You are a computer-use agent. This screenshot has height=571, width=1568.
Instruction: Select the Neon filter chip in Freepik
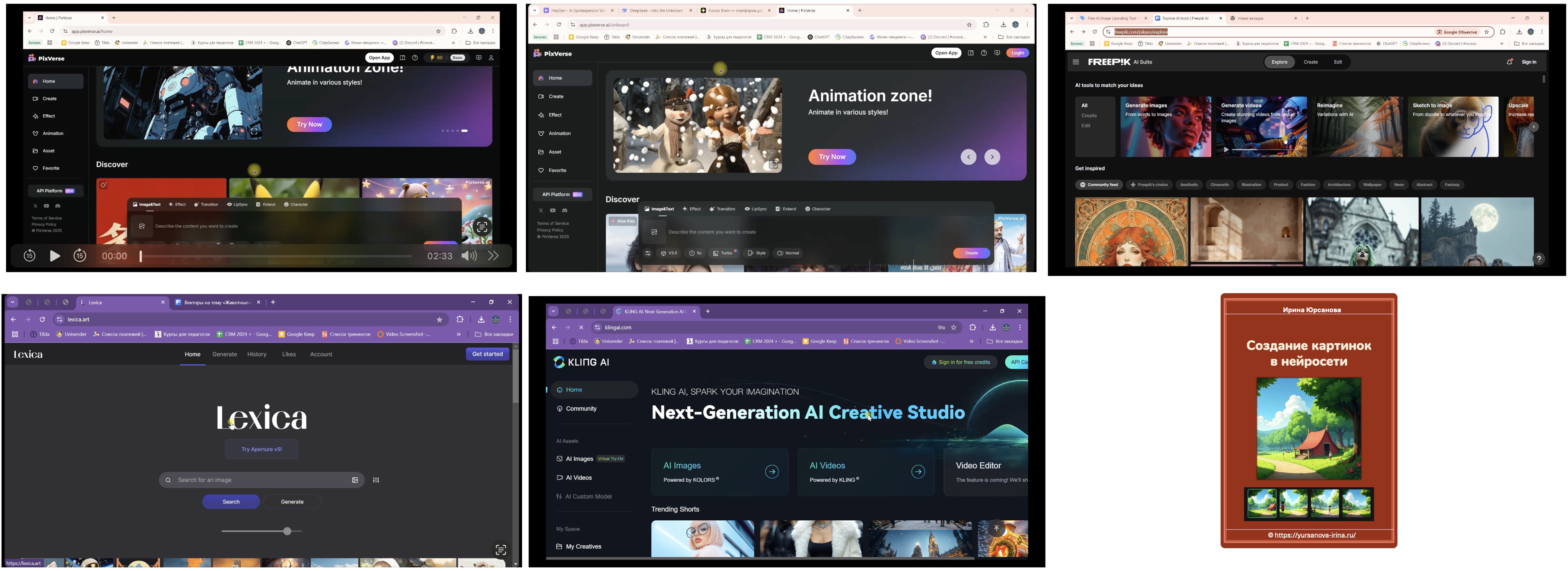click(1399, 185)
